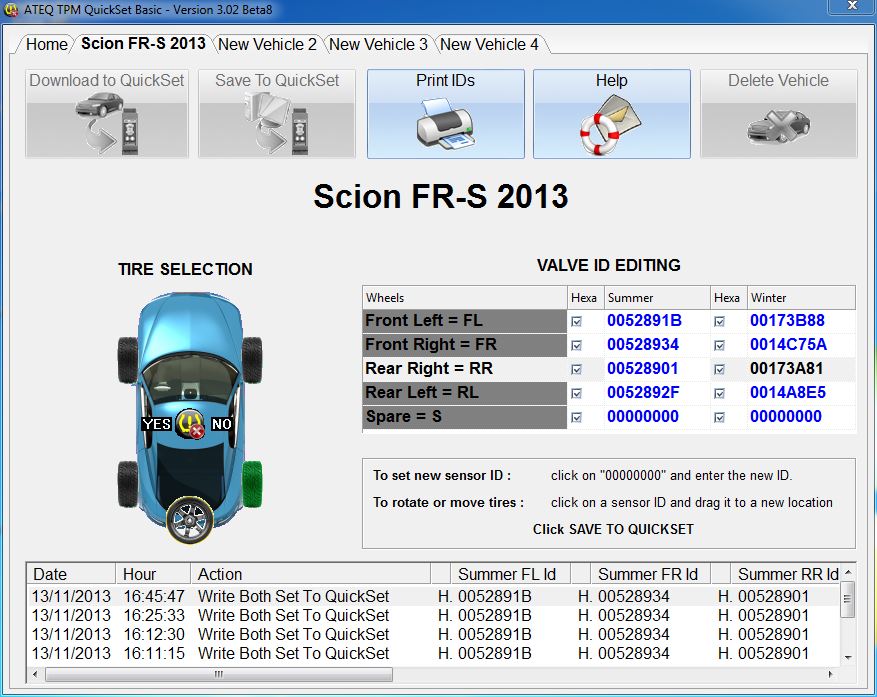Switch to New Vehicle 4 tab
Screen dimensions: 877x697
tap(489, 44)
